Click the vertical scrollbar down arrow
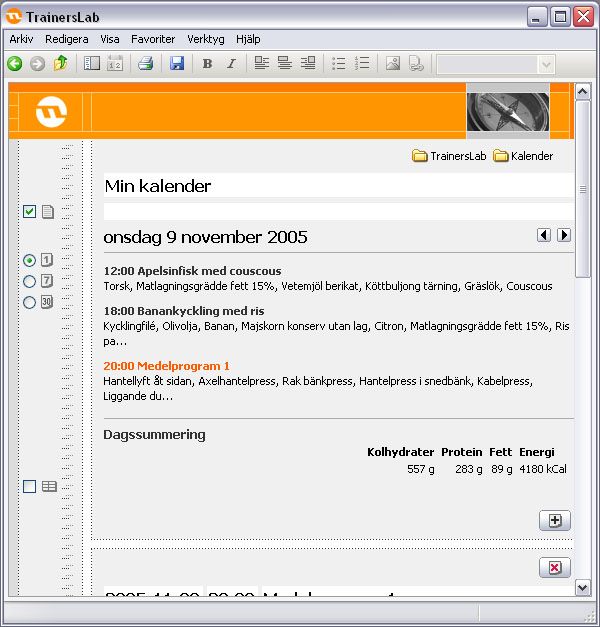Viewport: 600px width, 627px height. coord(583,588)
